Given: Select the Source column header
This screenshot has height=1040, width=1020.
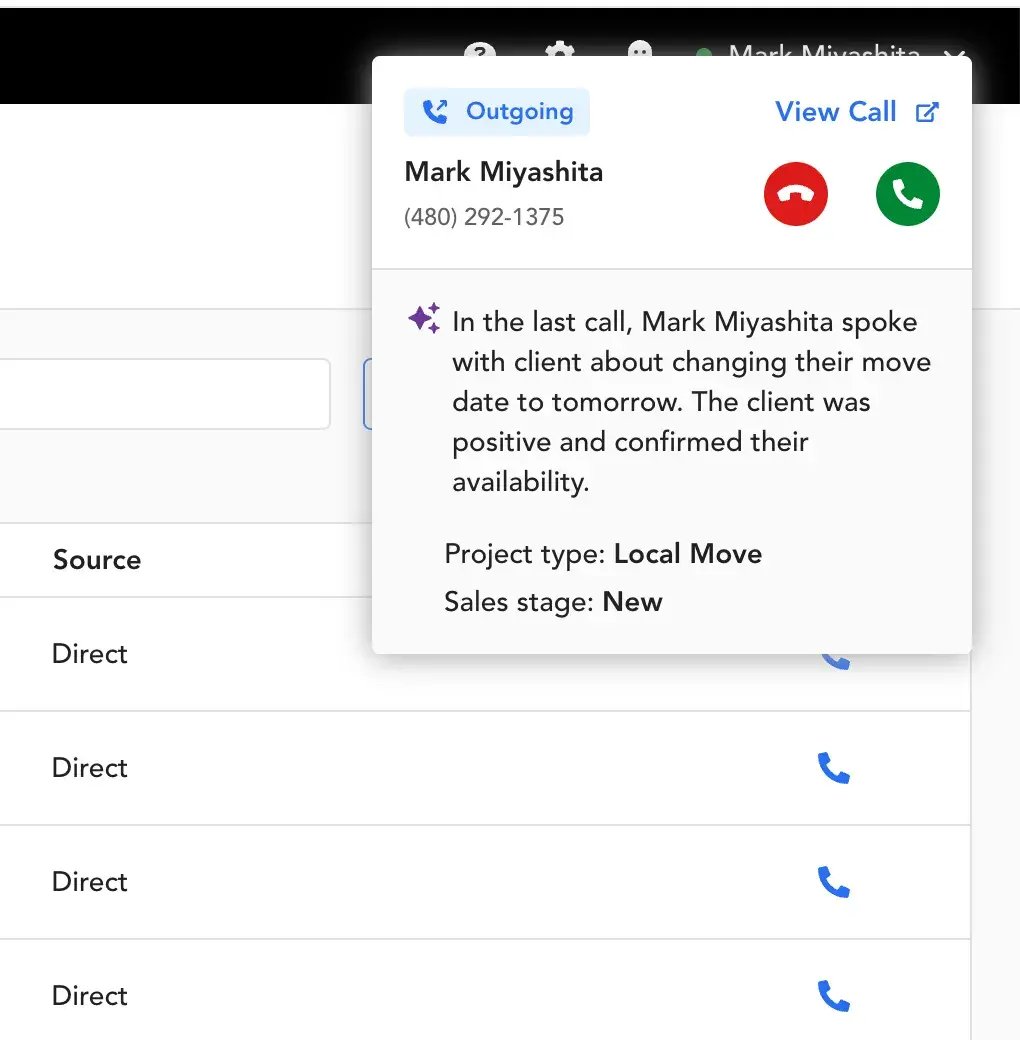Looking at the screenshot, I should (x=96, y=560).
